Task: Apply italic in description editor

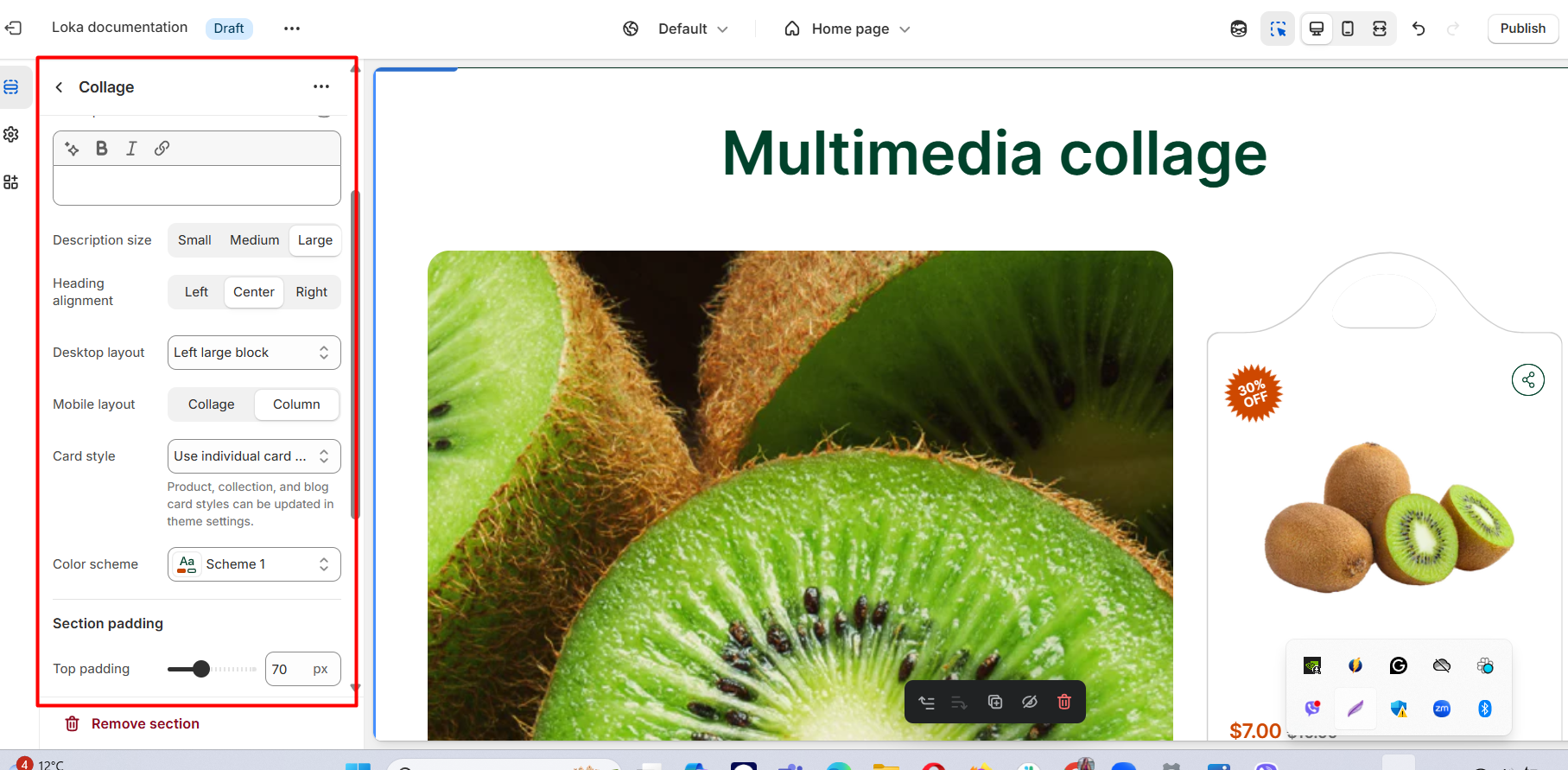Action: [x=131, y=149]
